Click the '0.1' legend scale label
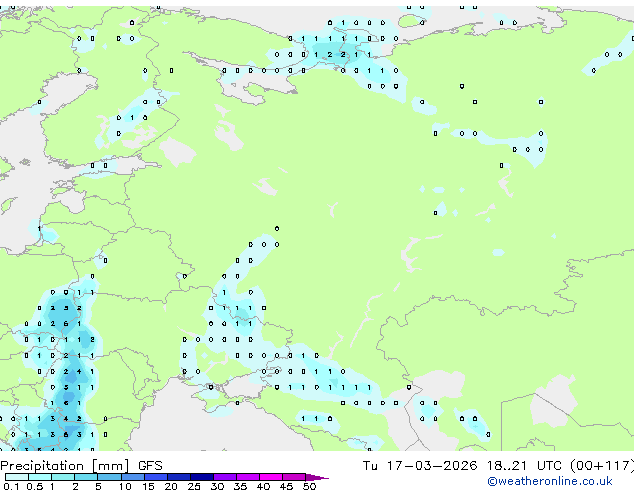Screen dimensions: 634x490 coord(11,486)
